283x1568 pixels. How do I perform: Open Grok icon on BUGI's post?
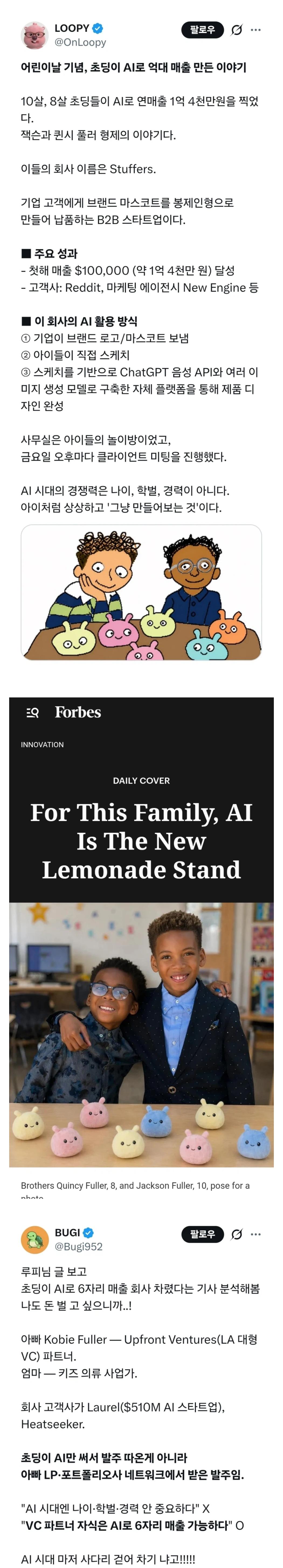coord(237,1234)
